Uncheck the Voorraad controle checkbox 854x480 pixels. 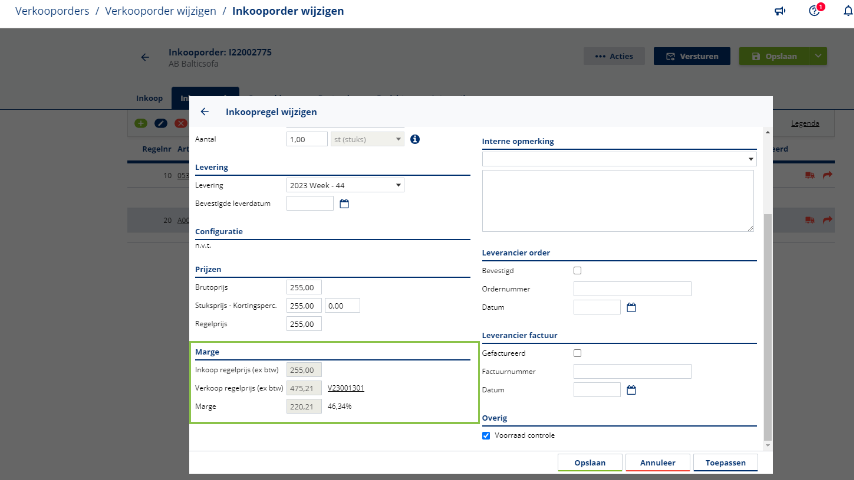[486, 436]
